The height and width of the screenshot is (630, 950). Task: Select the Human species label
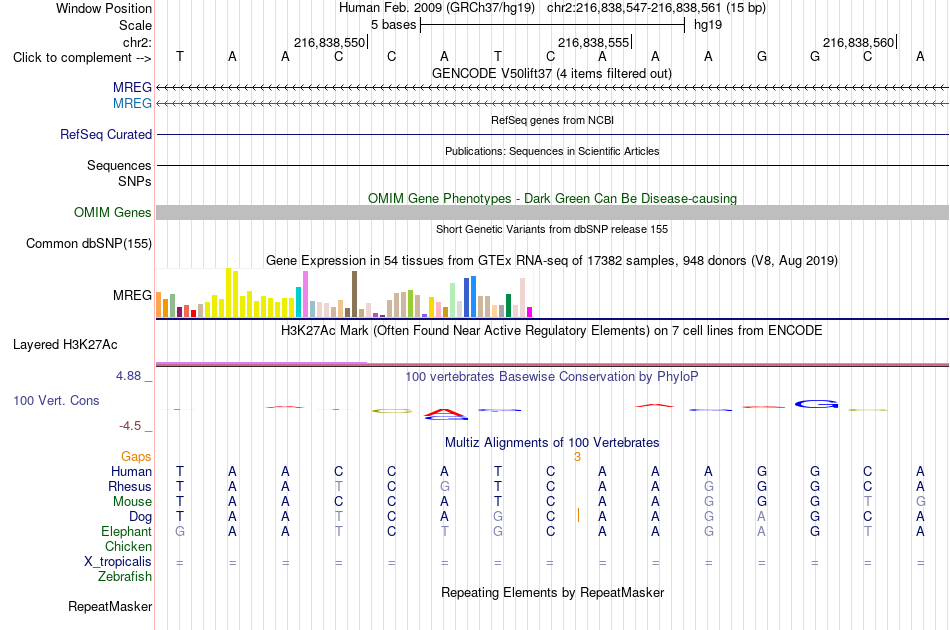[x=131, y=471]
